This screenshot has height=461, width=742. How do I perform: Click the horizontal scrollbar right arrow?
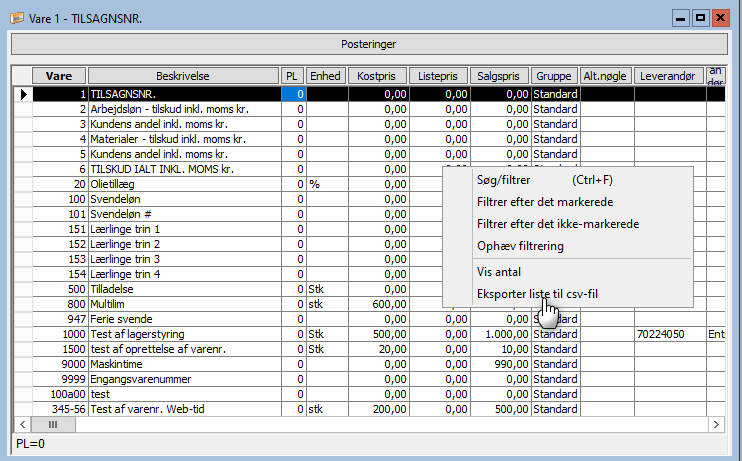tap(717, 425)
